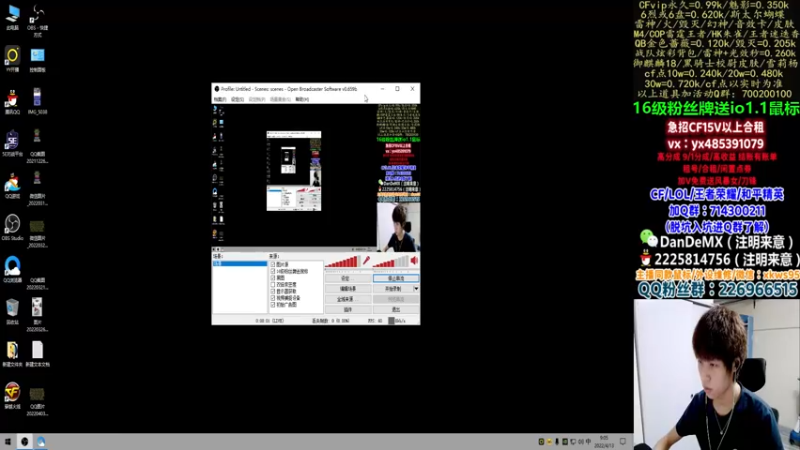
Task: Select the QQ Games desktop icon
Action: 12,186
